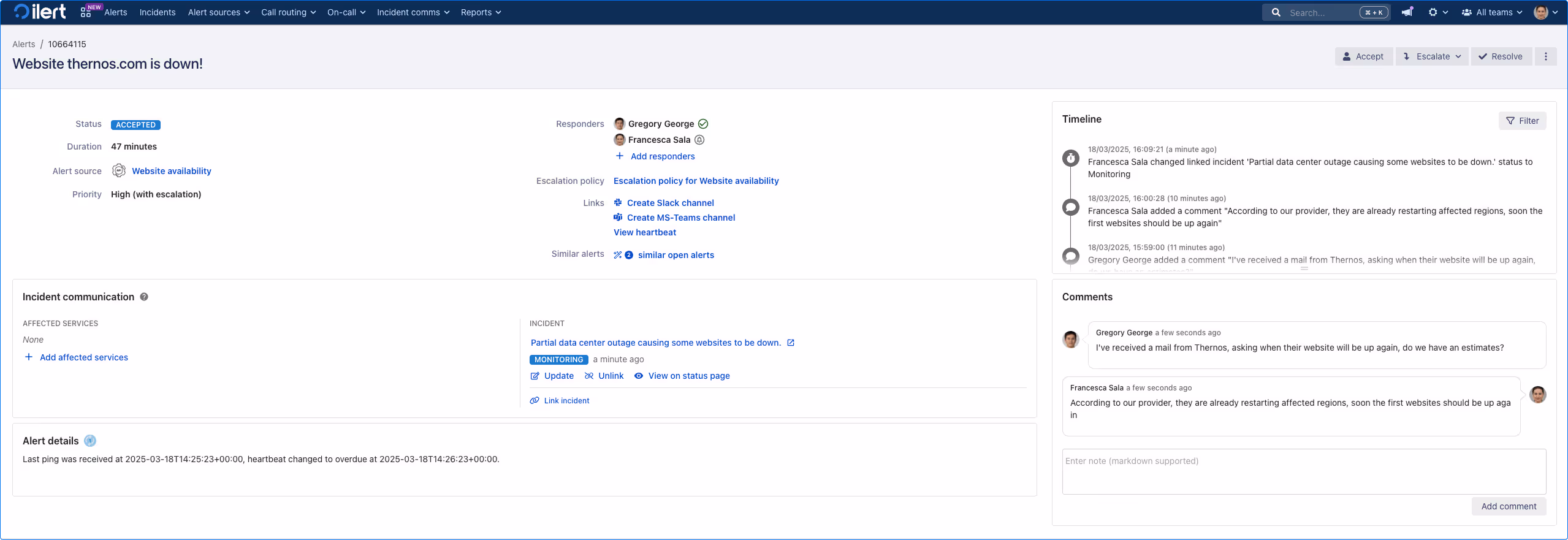Click the Incident communication help icon
Viewport: 1568px width, 540px height.
click(144, 297)
